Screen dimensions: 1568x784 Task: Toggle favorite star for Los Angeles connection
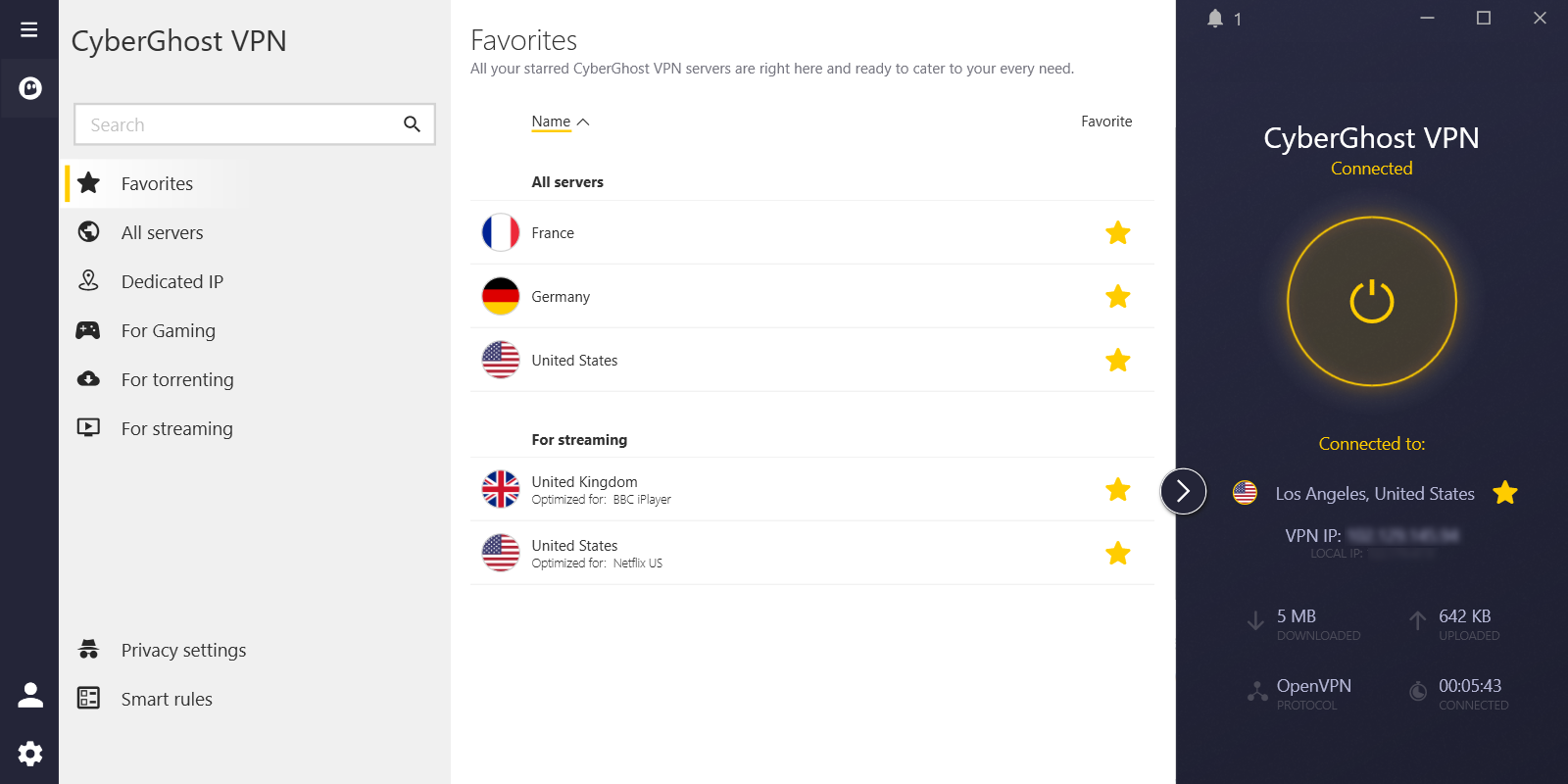[1505, 493]
